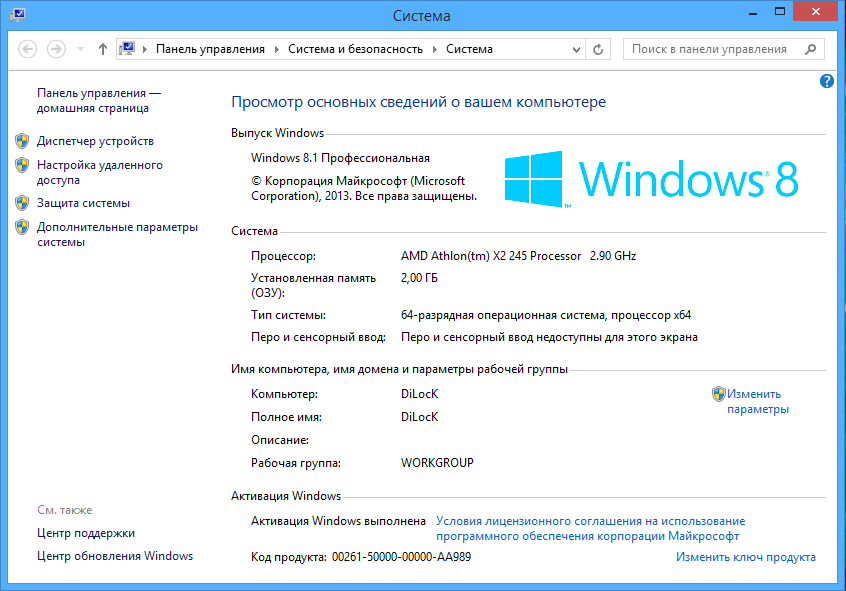Image resolution: width=846 pixels, height=591 pixels.
Task: Minimize the Система window
Action: click(x=753, y=12)
